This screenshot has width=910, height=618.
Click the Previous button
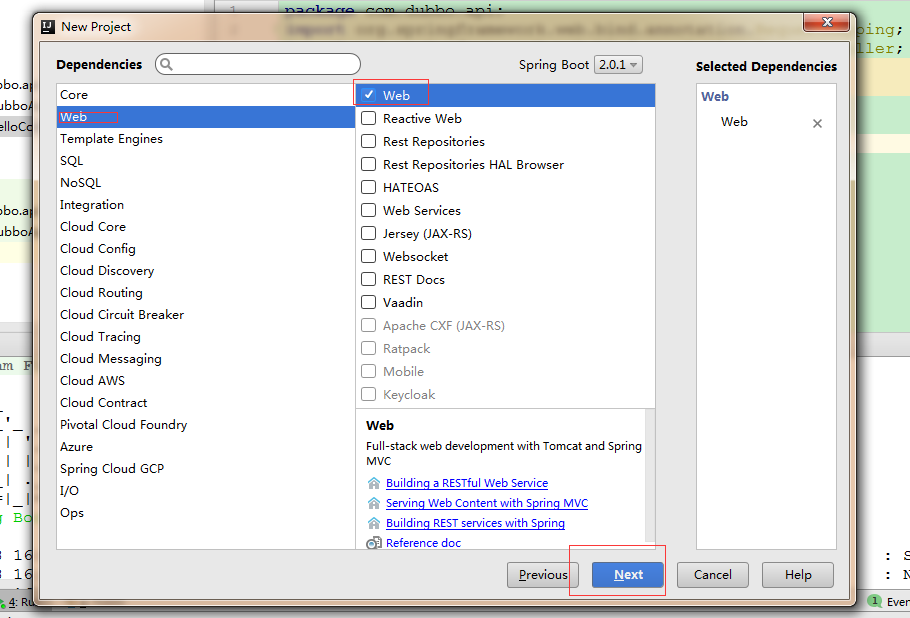tap(543, 574)
